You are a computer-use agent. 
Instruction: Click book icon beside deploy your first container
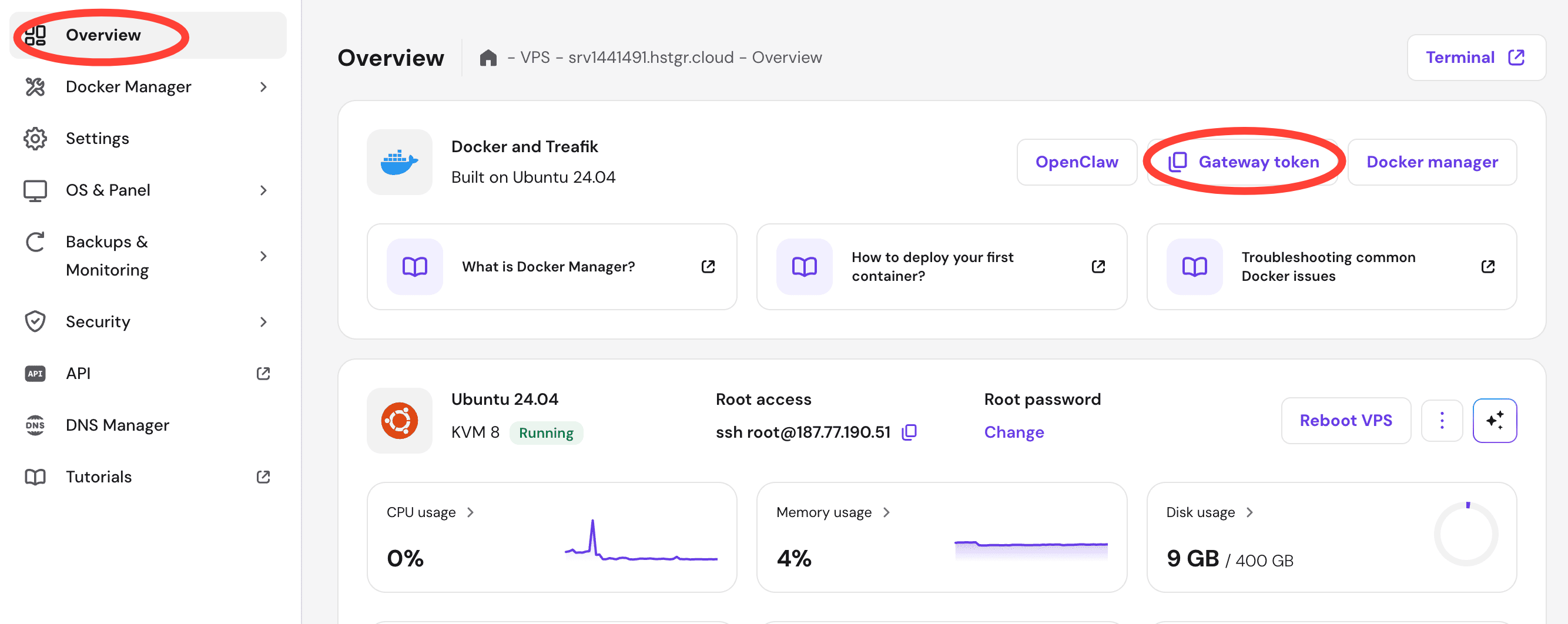[x=804, y=267]
